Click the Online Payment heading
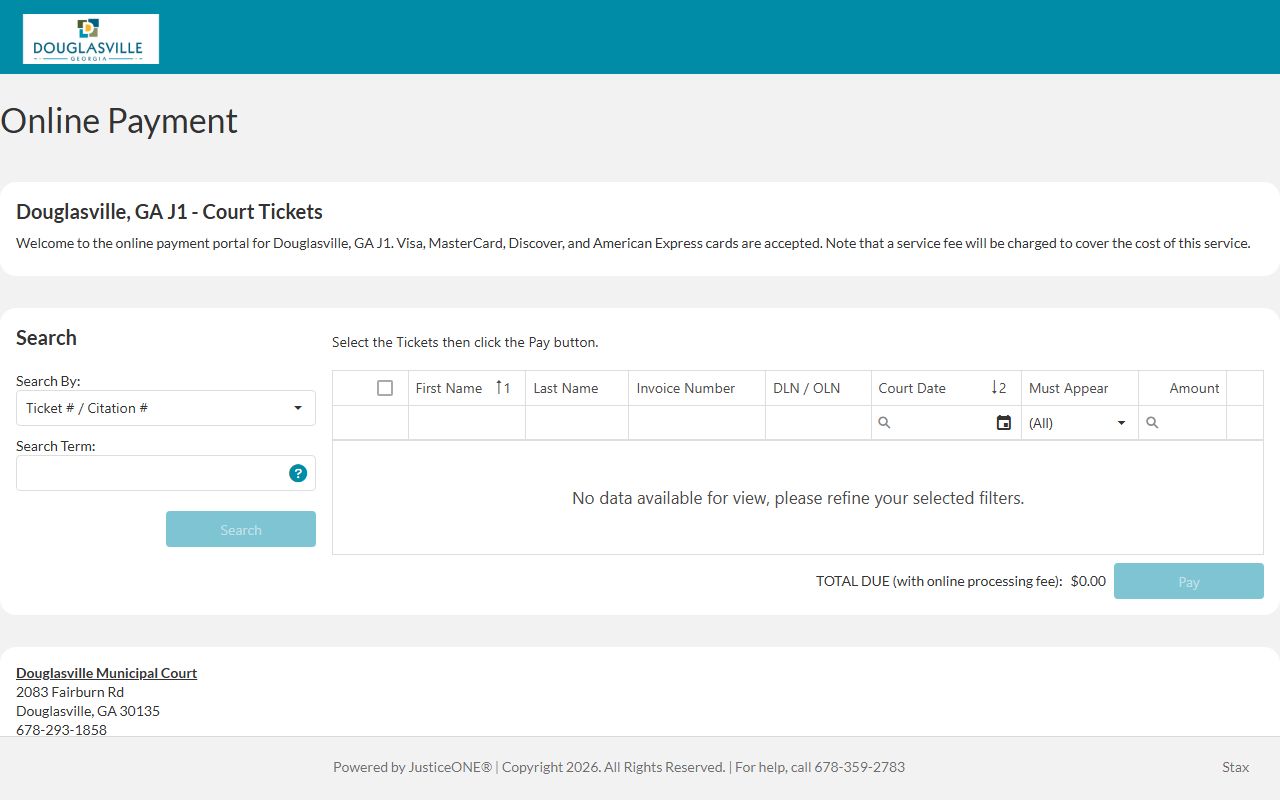Viewport: 1280px width, 800px height. (119, 121)
